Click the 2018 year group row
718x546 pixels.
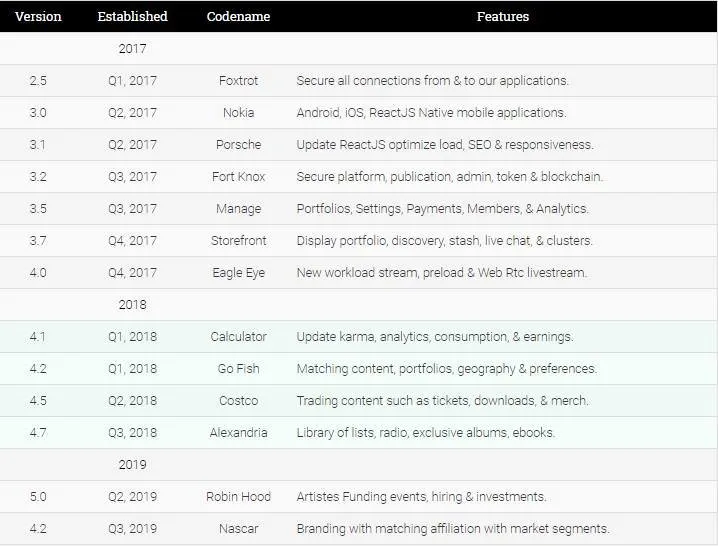coord(359,305)
